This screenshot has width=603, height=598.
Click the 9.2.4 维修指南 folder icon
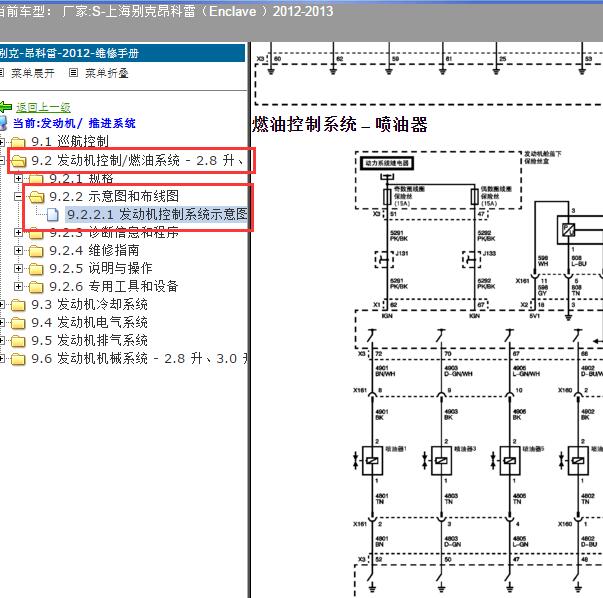(x=36, y=251)
